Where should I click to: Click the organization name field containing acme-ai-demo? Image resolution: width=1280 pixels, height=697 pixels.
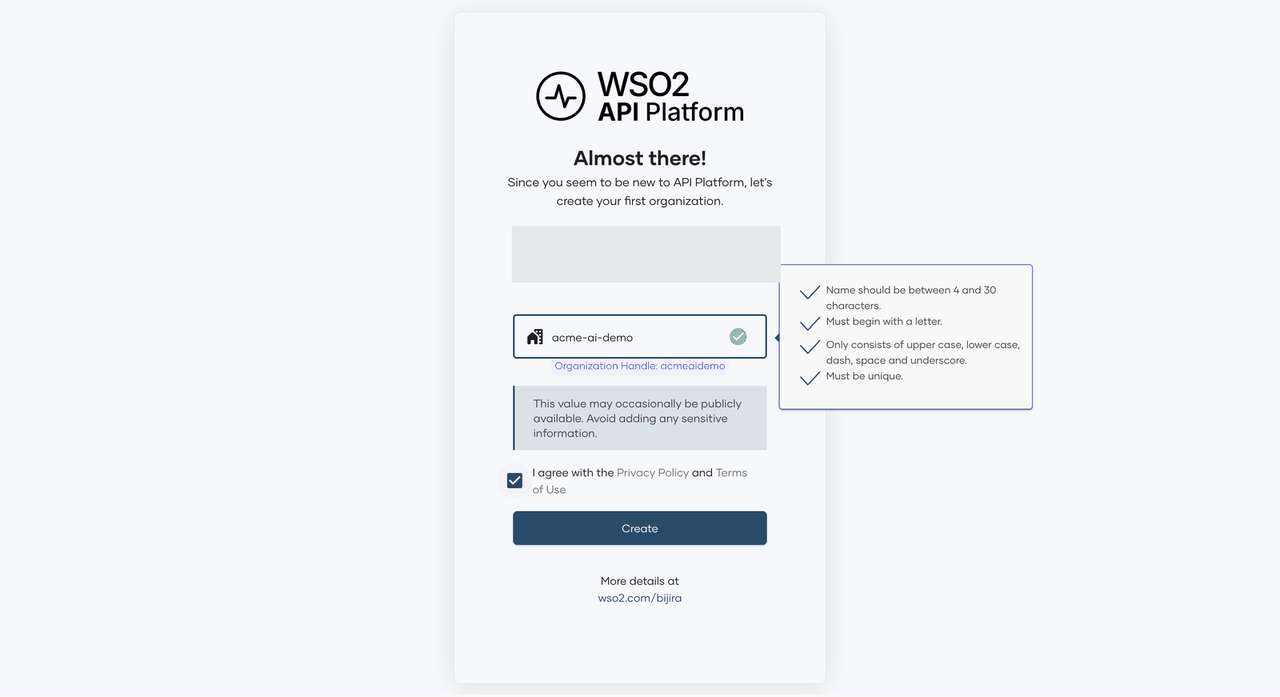[640, 337]
